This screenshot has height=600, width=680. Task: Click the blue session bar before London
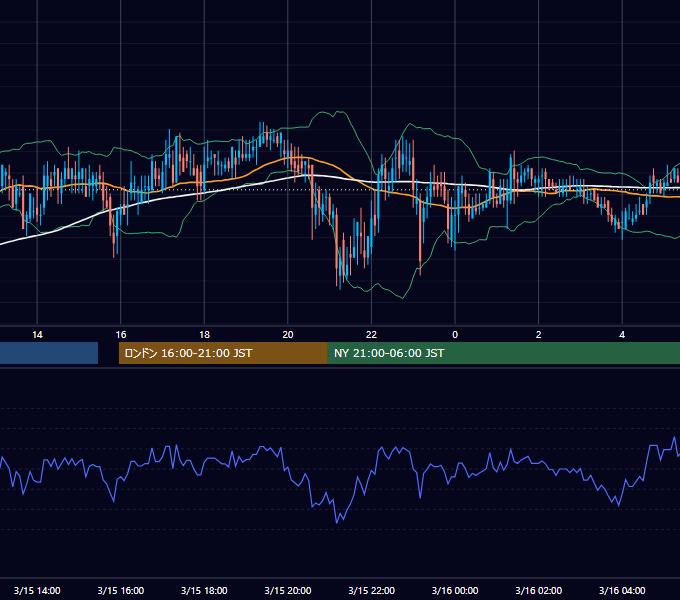[x=49, y=353]
